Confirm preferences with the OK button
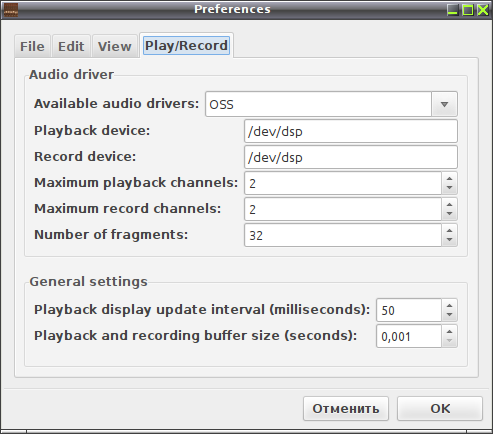The height and width of the screenshot is (434, 493). pyautogui.click(x=440, y=409)
